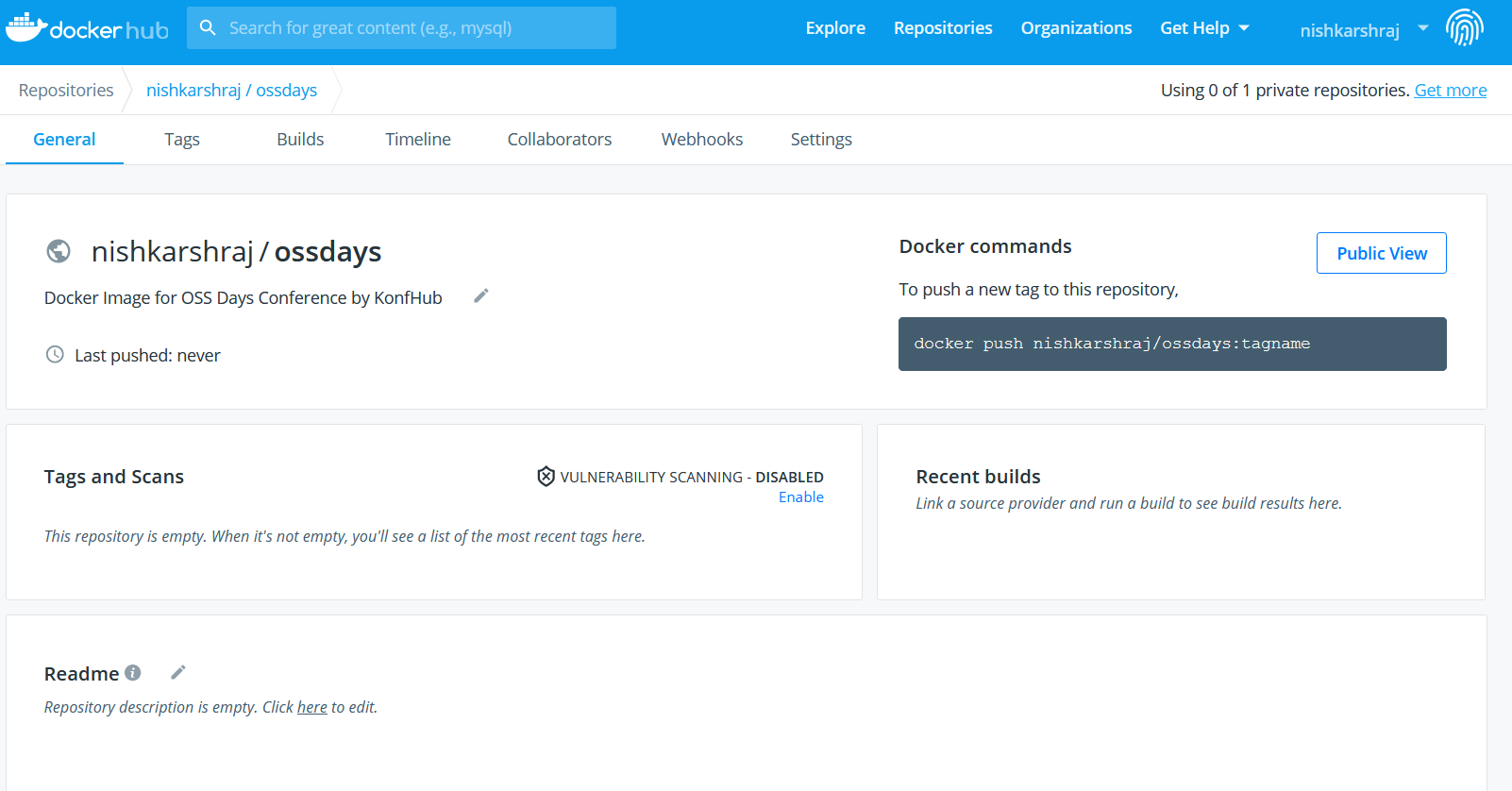Switch to the Tags tab
The image size is (1512, 791).
[x=182, y=140]
